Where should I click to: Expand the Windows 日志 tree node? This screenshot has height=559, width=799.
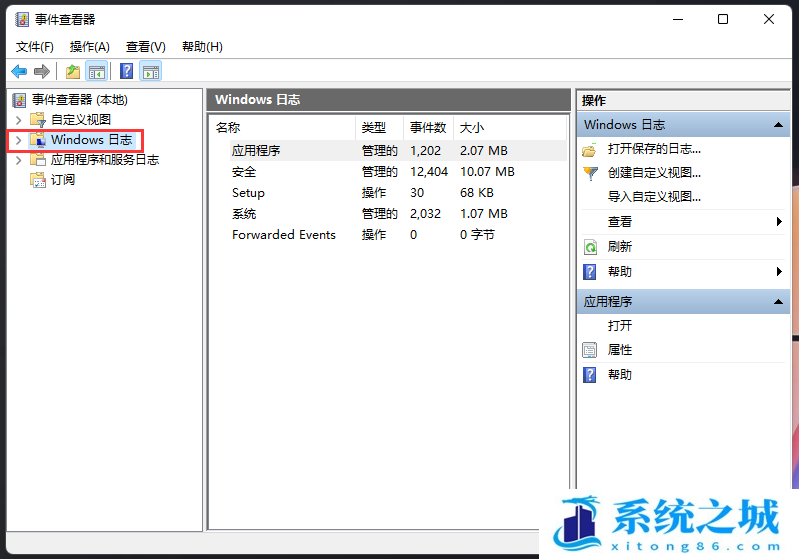[18, 140]
